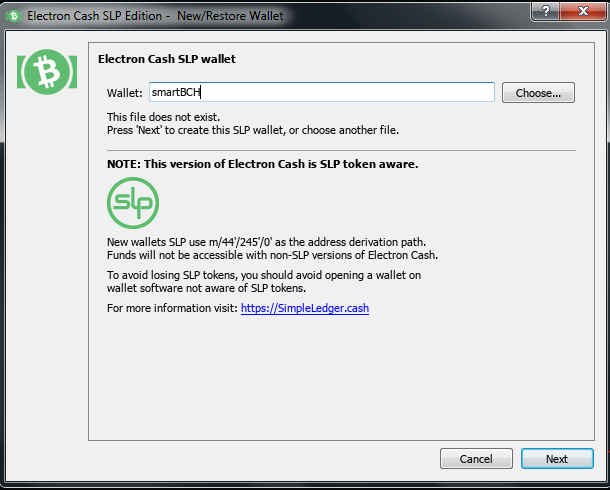This screenshot has height=490, width=610.
Task: Click the bold NOTE about SLP token awareness
Action: coord(263,164)
